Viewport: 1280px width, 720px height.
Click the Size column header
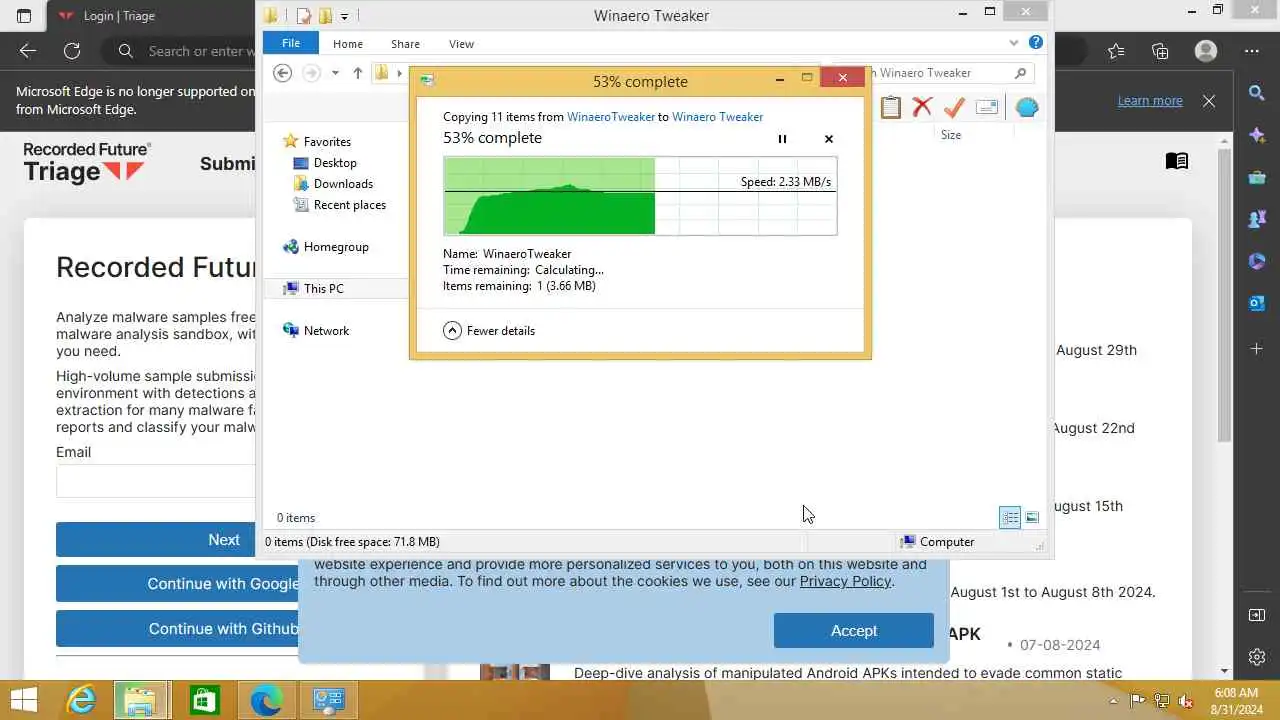click(x=951, y=135)
